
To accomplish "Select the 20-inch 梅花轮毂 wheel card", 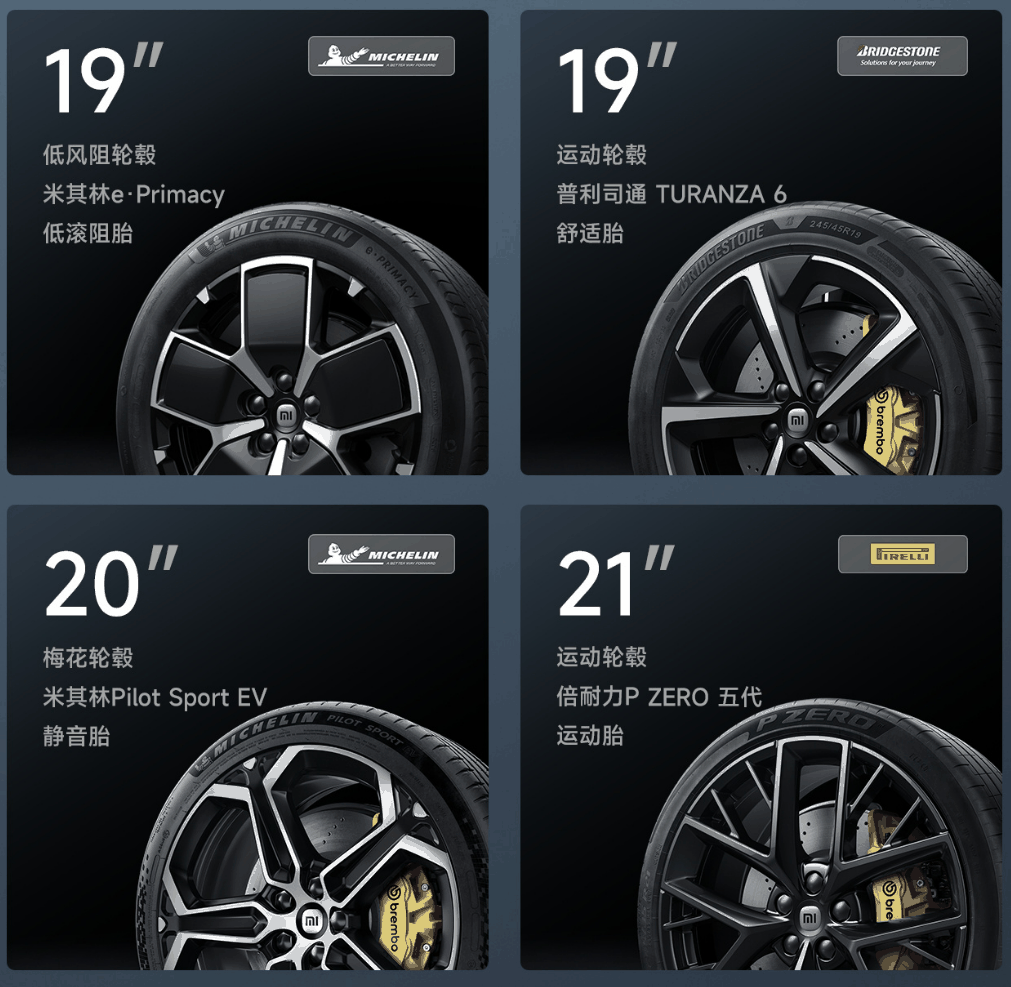I will click(248, 738).
